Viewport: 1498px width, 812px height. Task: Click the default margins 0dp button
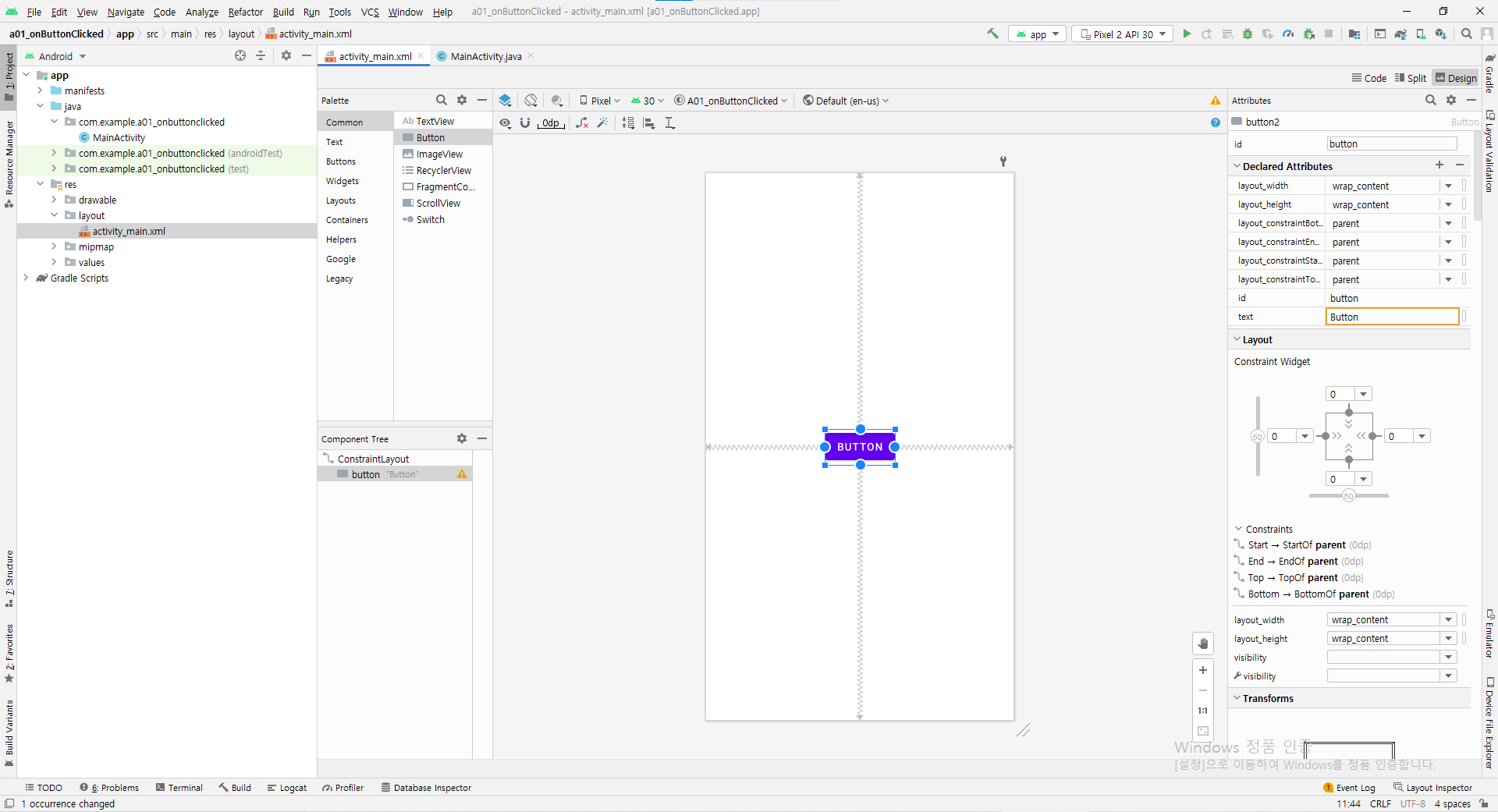pyautogui.click(x=551, y=122)
